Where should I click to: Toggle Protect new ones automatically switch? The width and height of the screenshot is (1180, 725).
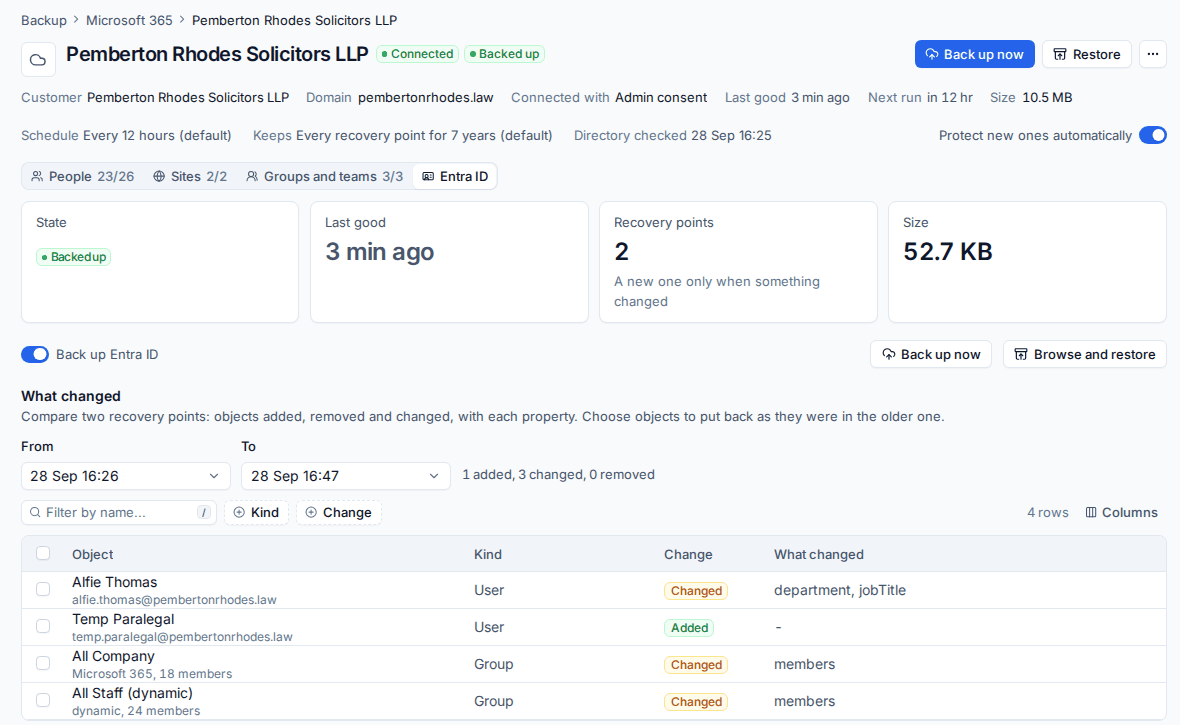click(1153, 136)
